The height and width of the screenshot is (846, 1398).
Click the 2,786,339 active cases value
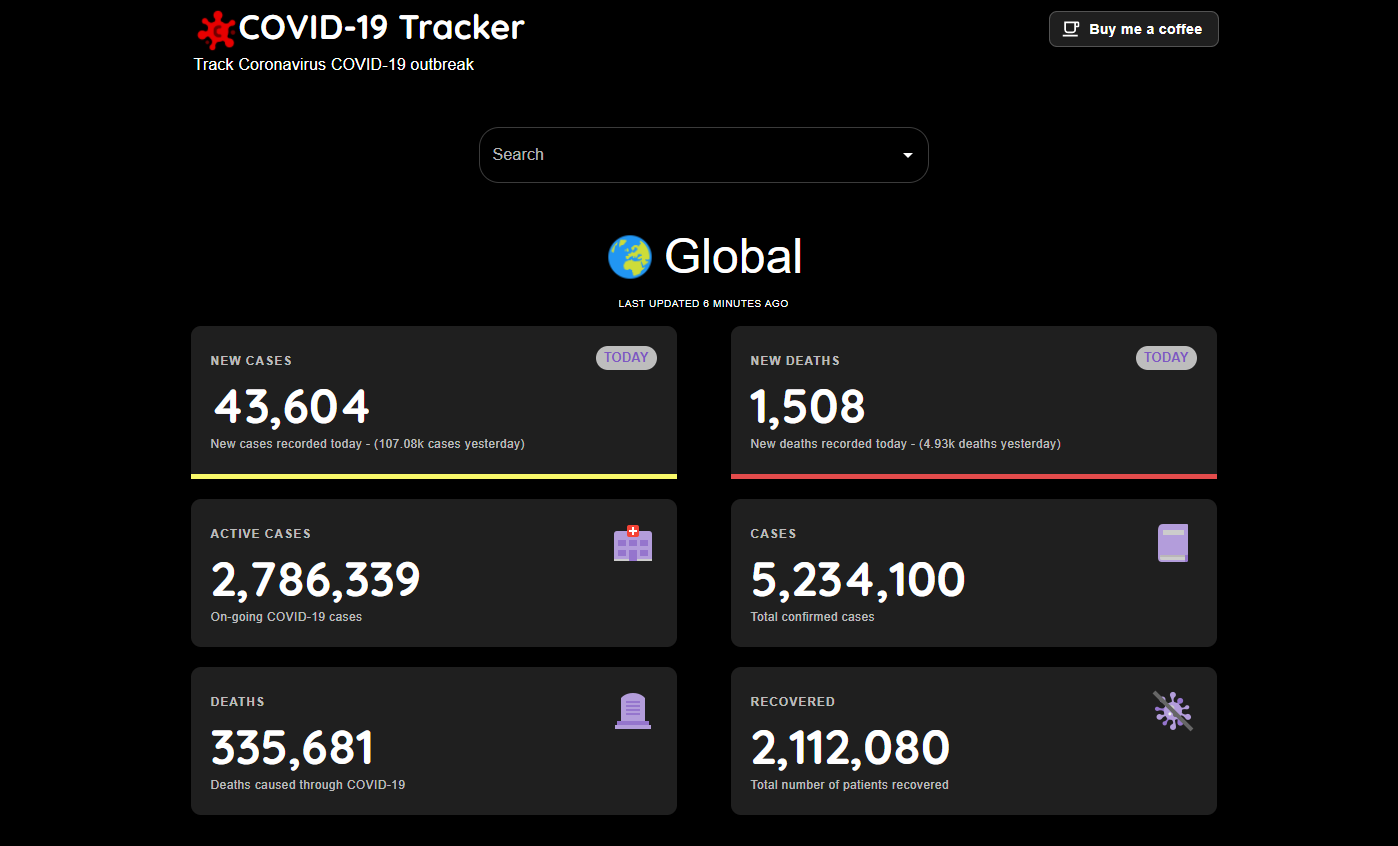(316, 580)
